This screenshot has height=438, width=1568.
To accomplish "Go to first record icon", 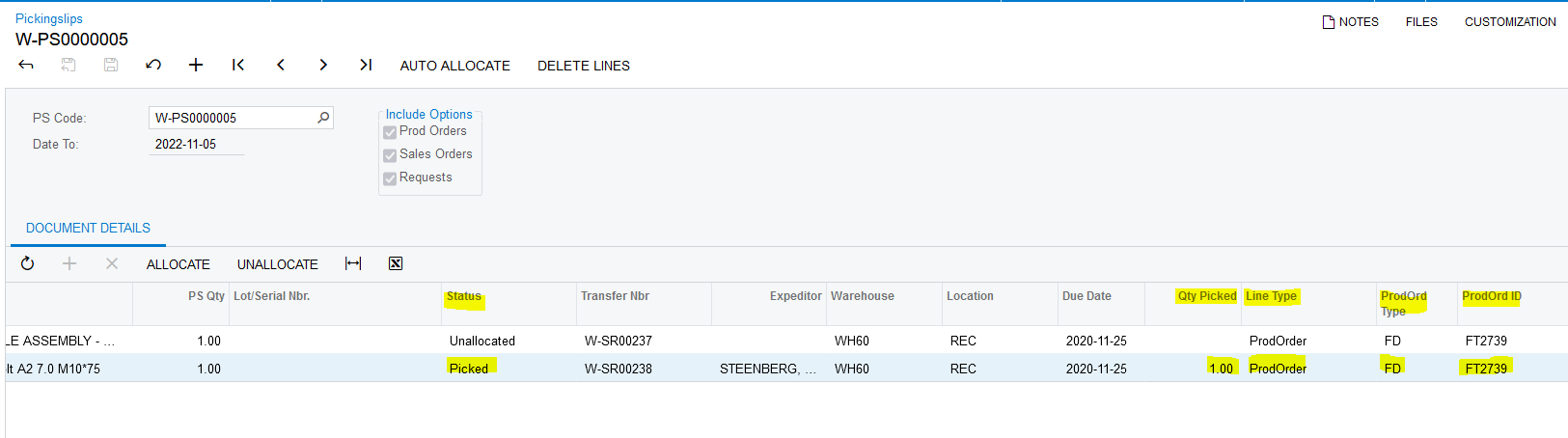I will [238, 65].
